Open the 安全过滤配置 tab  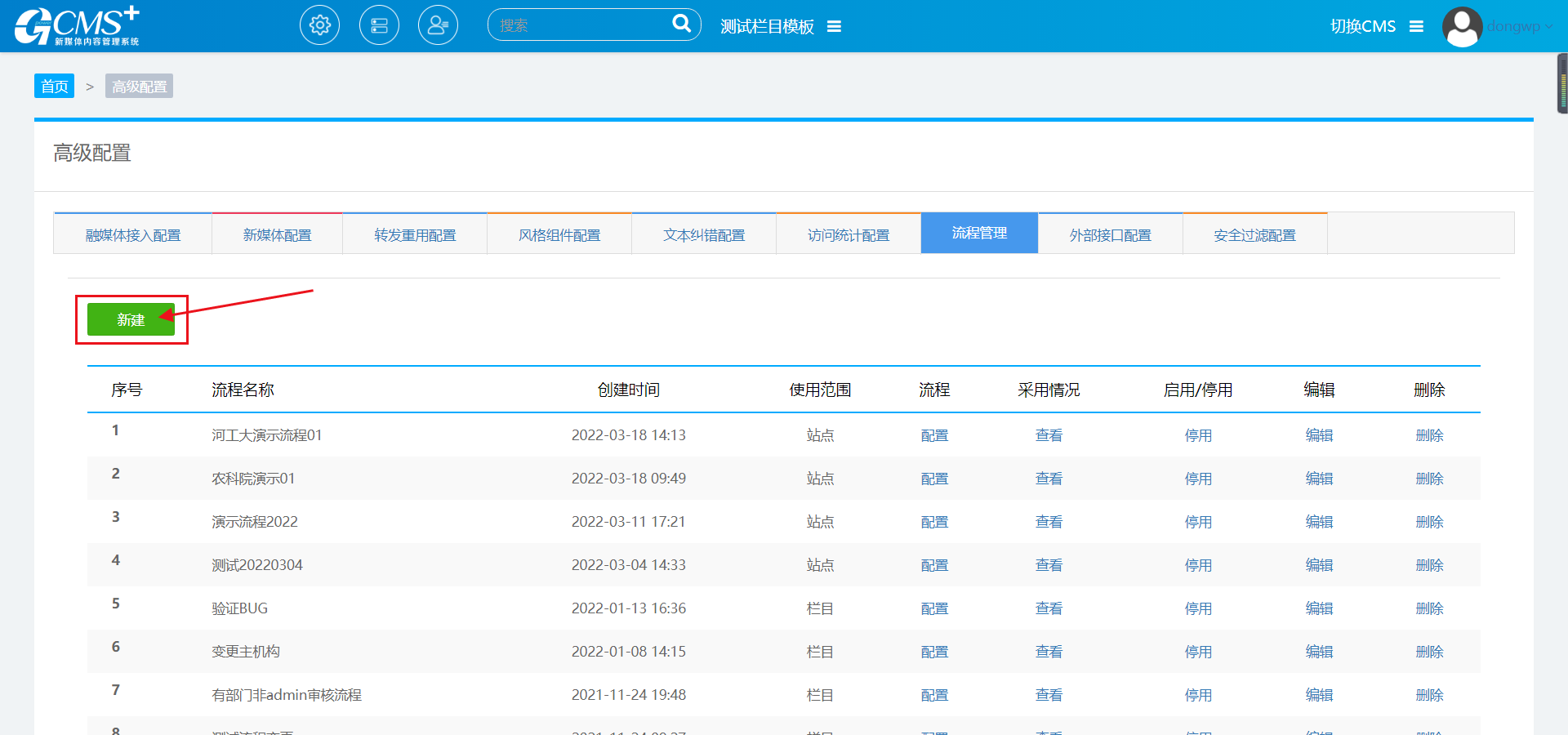click(1254, 235)
